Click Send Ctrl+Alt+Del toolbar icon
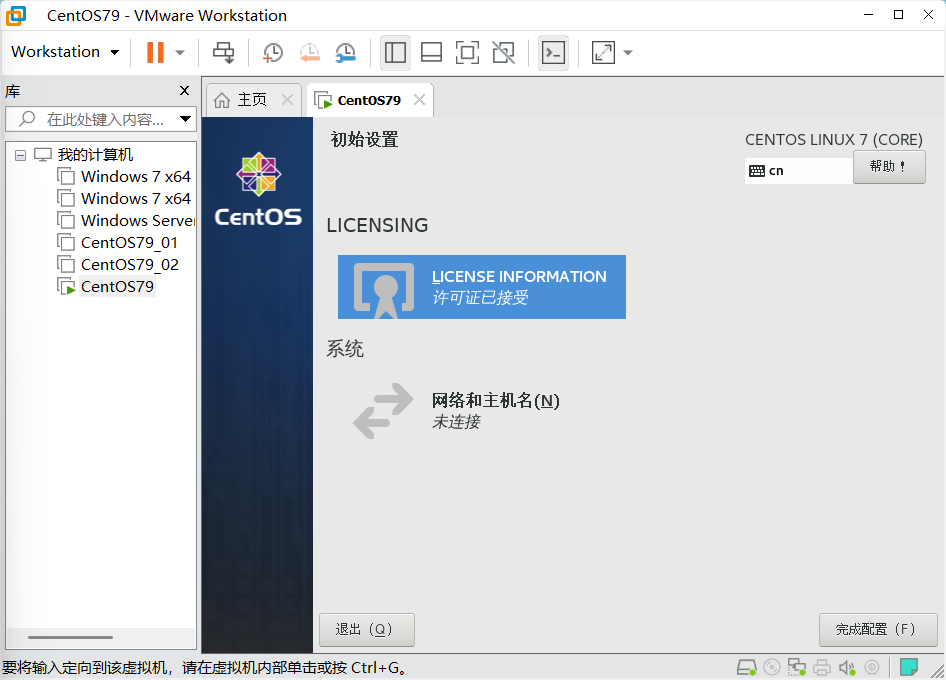The height and width of the screenshot is (680, 946). [x=223, y=52]
